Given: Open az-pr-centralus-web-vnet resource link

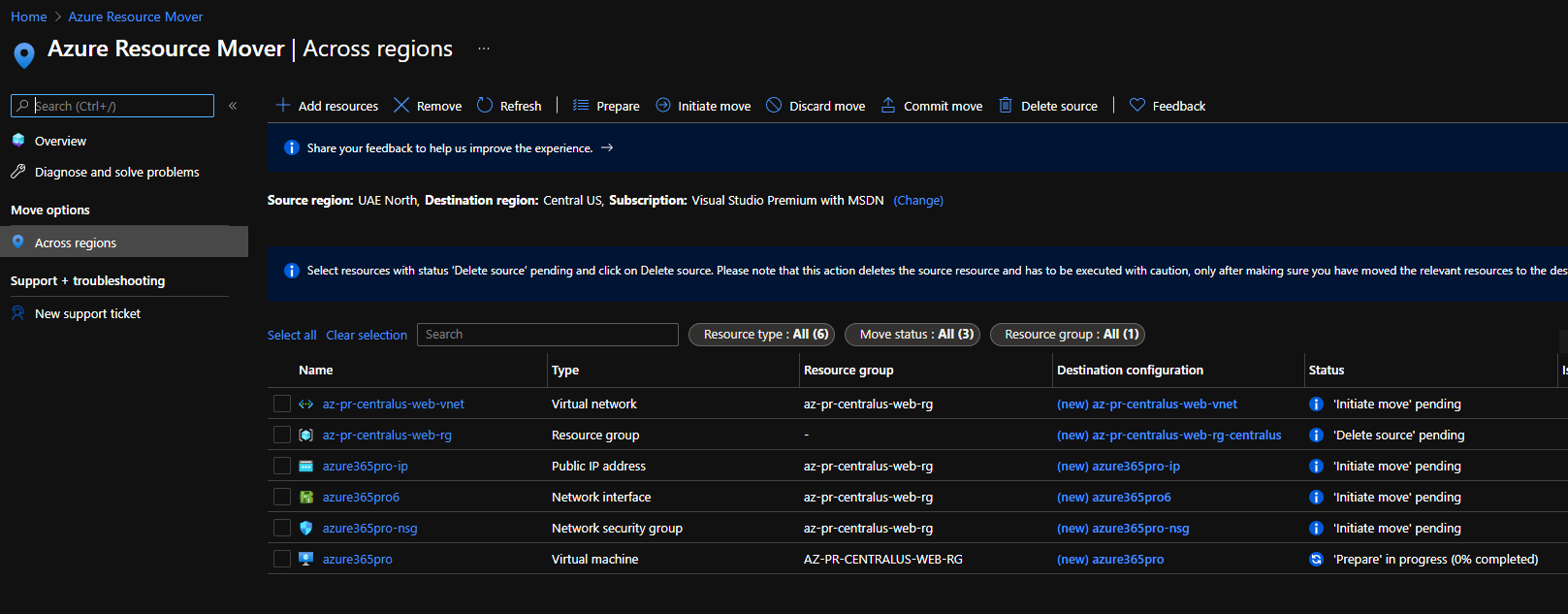Looking at the screenshot, I should point(394,404).
